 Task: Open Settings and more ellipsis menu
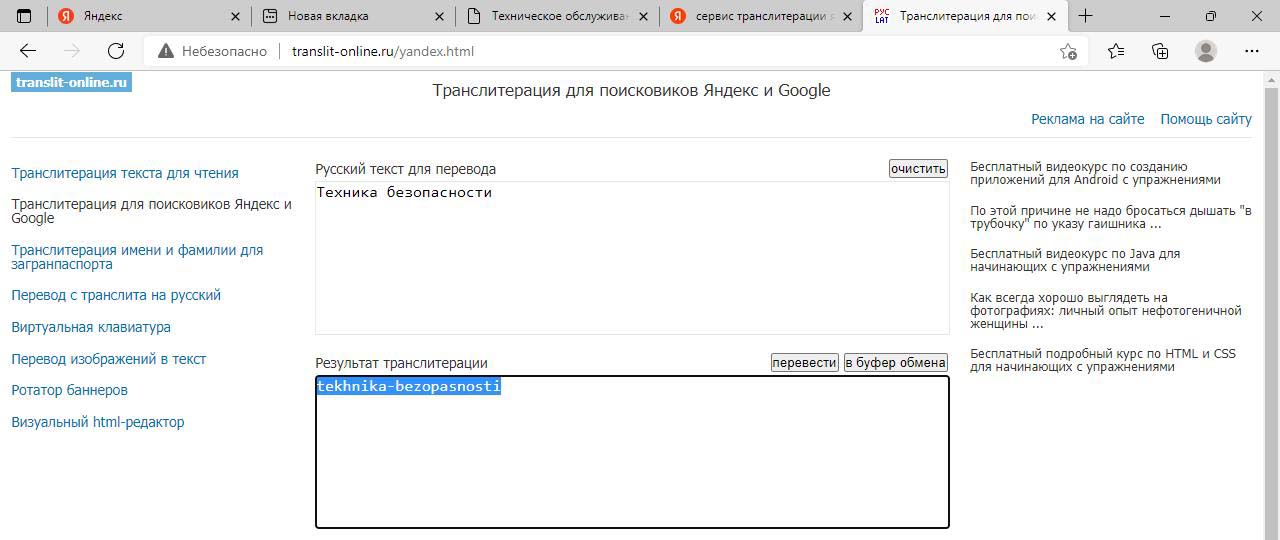(1252, 51)
